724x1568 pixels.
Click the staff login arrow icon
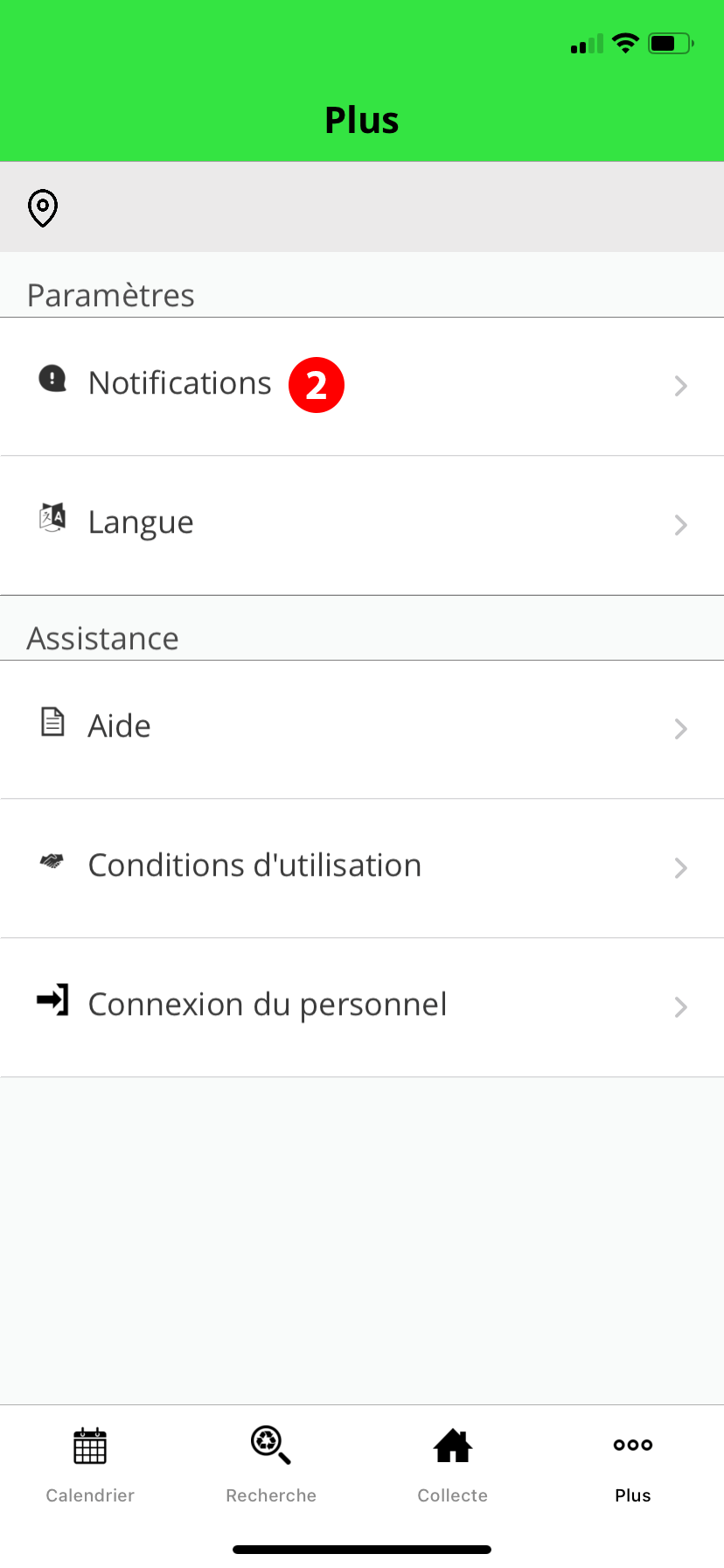tap(52, 999)
